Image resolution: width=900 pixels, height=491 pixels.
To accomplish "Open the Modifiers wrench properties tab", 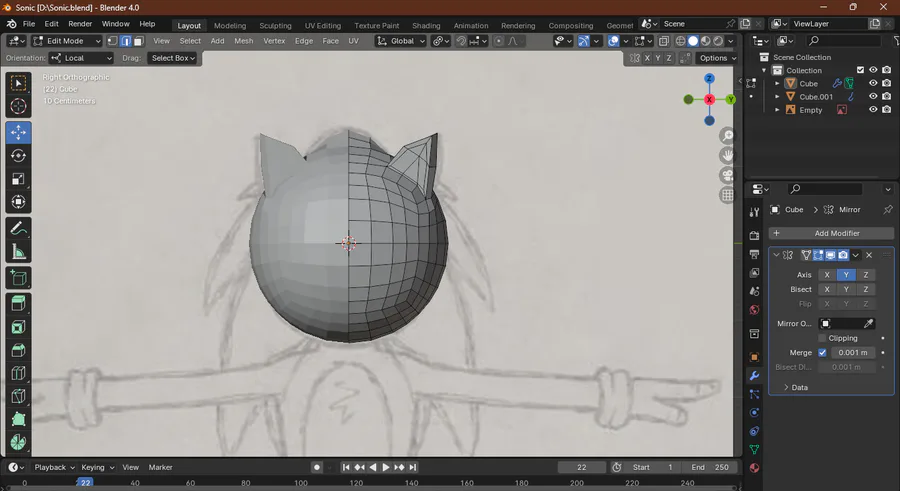I will (x=754, y=376).
